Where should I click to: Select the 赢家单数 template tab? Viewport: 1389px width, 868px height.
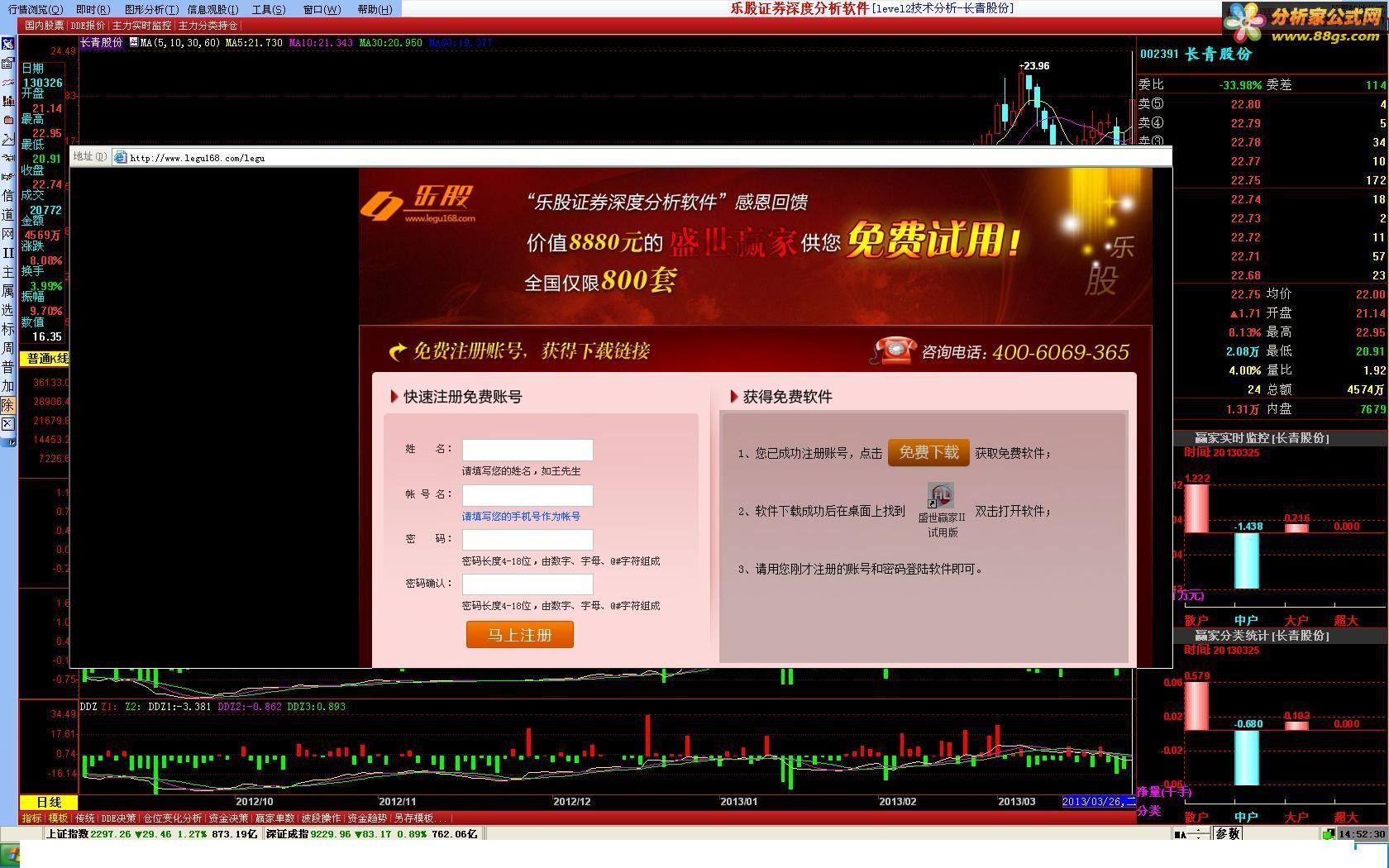(x=274, y=818)
